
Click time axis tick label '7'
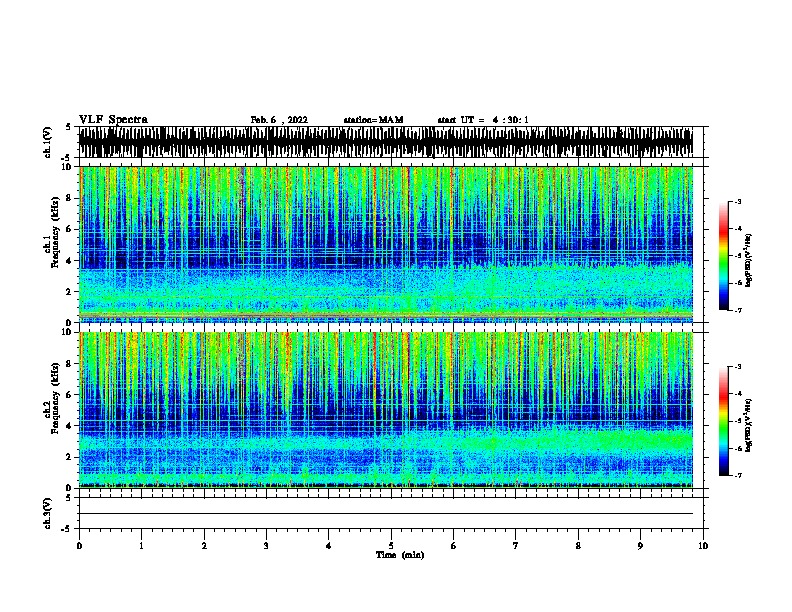point(516,546)
